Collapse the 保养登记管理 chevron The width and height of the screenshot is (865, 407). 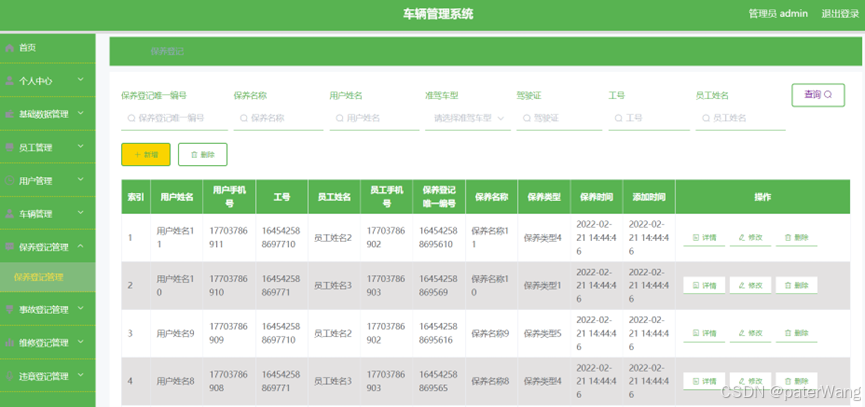pyautogui.click(x=81, y=245)
